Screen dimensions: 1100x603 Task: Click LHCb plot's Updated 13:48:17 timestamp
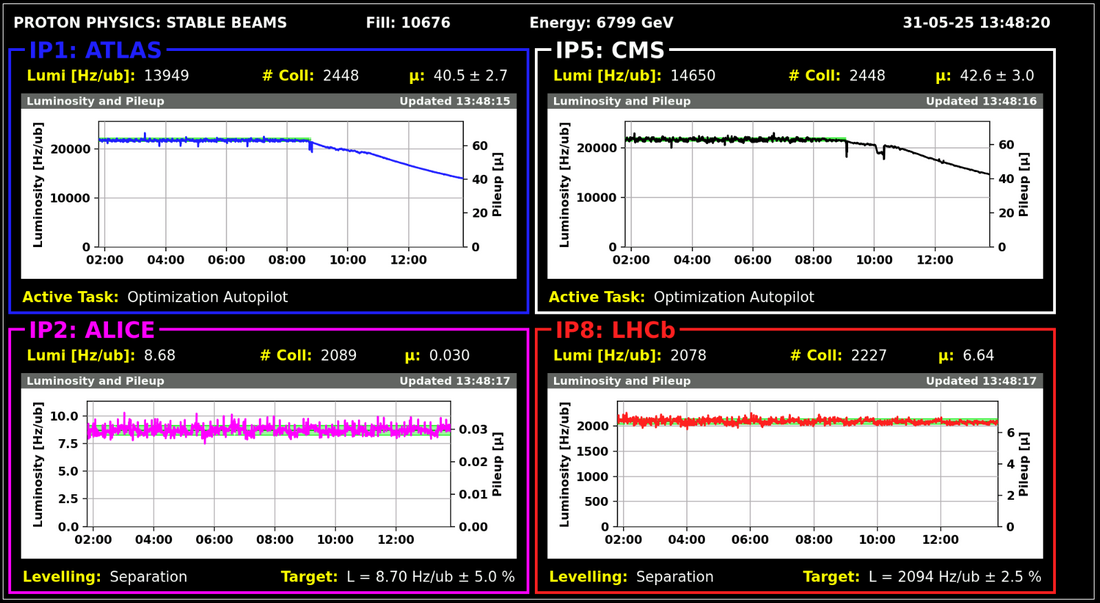[x=982, y=381]
